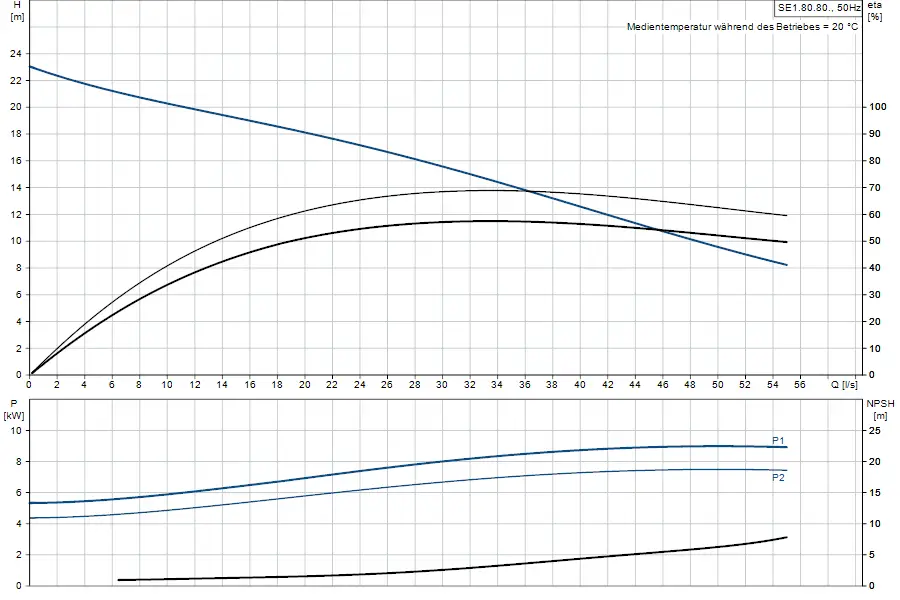Click the 54 tick on the Q axis
Screen dimensions: 900x600
click(773, 385)
